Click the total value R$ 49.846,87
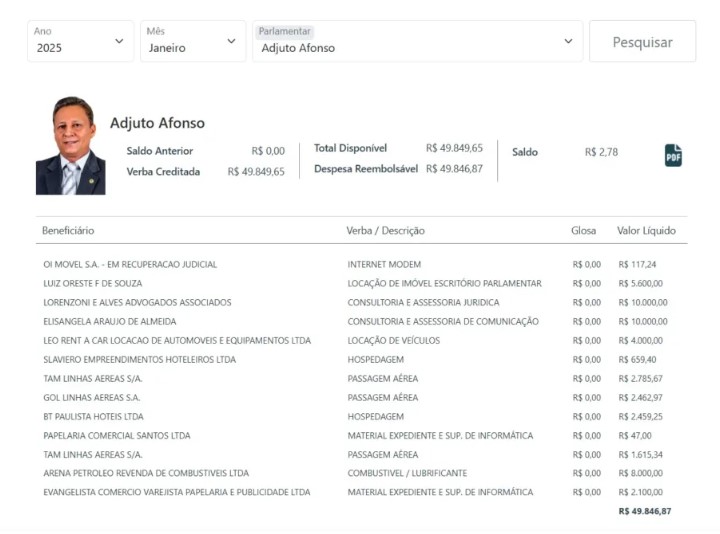Image resolution: width=720 pixels, height=534 pixels. [x=645, y=511]
